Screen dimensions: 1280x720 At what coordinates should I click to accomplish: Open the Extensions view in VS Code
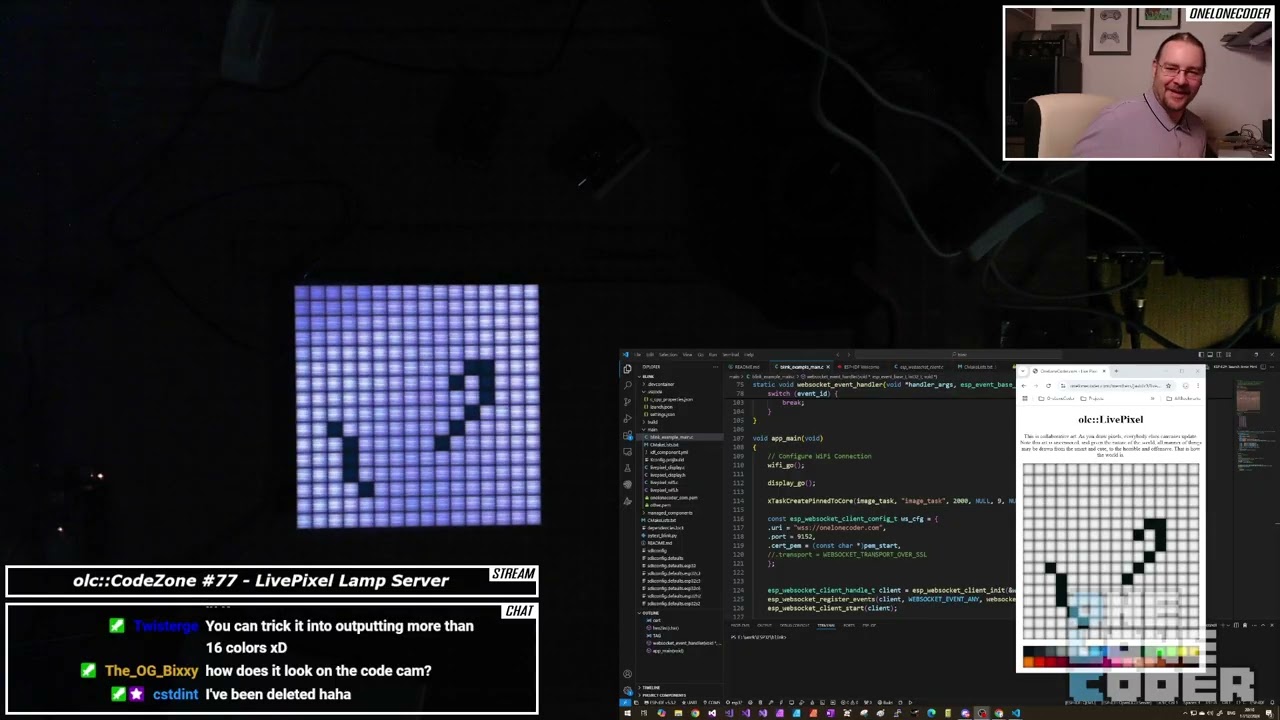pyautogui.click(x=627, y=435)
